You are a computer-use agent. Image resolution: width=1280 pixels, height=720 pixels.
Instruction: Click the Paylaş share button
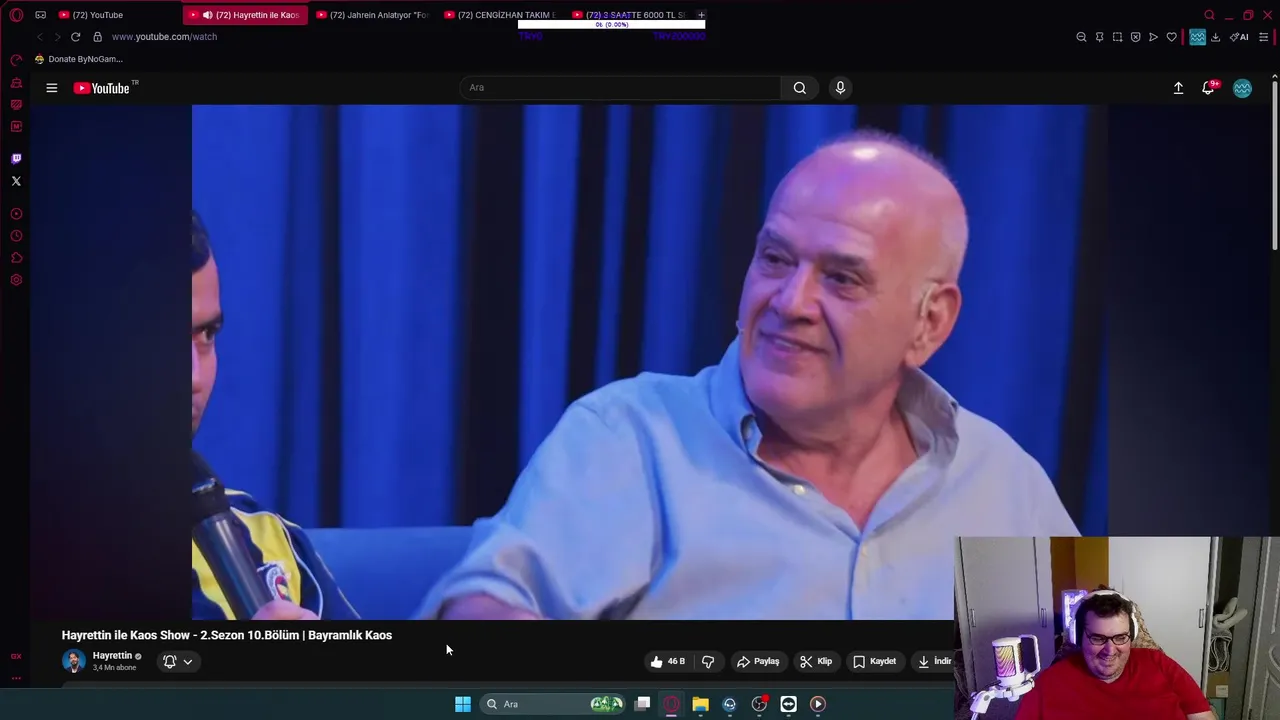click(x=758, y=661)
